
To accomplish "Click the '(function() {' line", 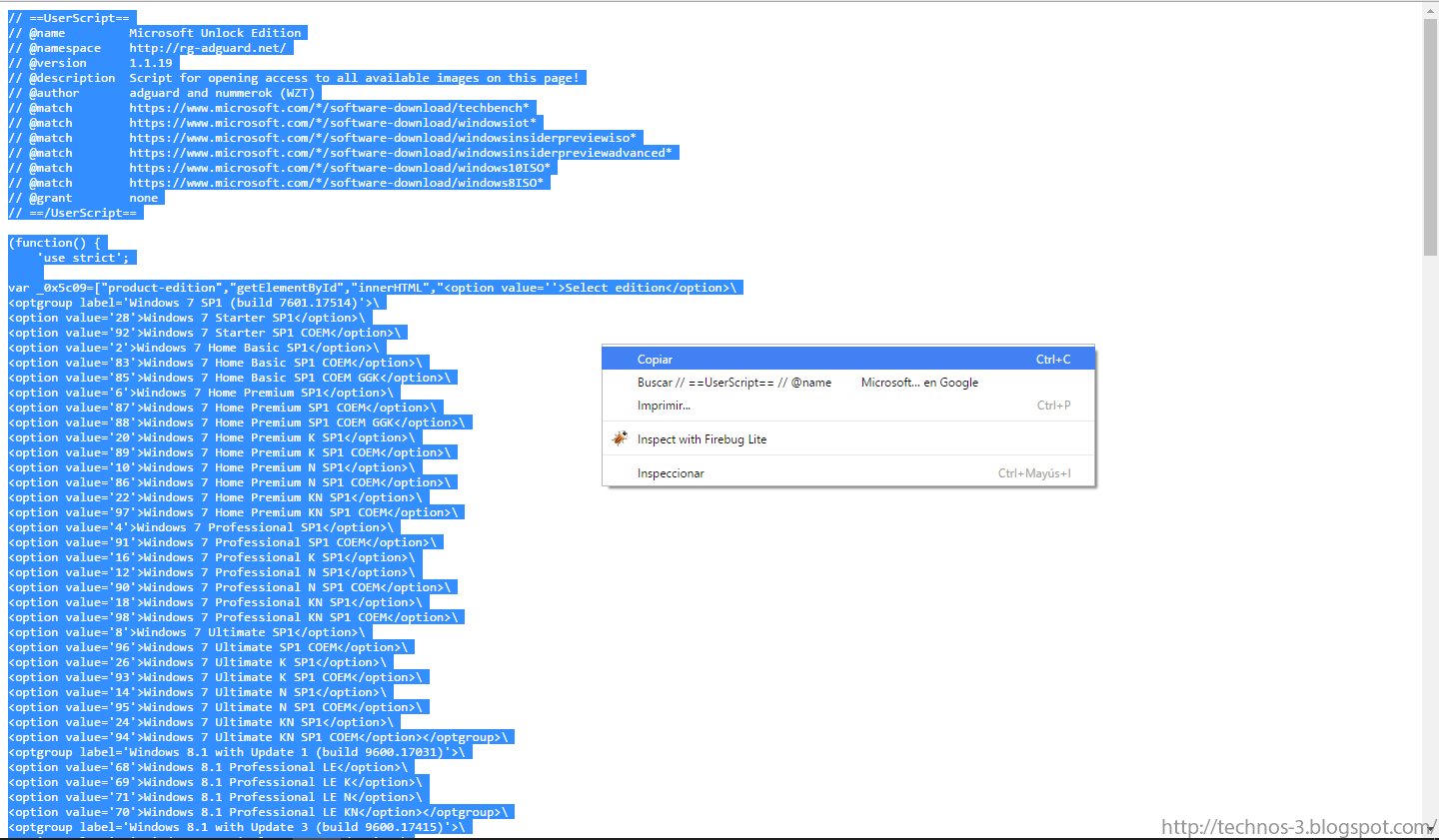I will click(55, 243).
